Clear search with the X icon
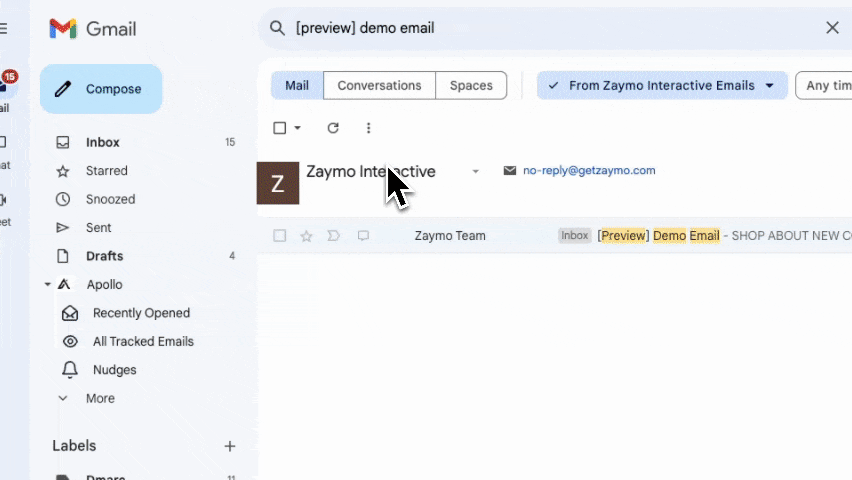Viewport: 852px width, 480px height. [x=832, y=28]
